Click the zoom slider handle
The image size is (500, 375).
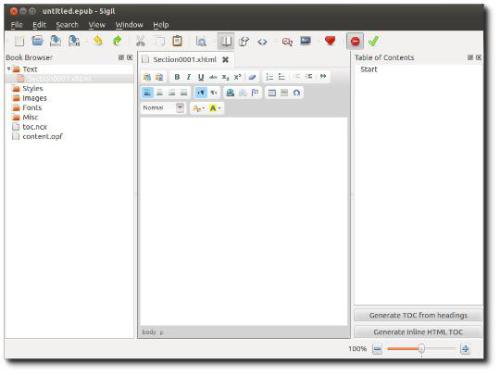(421, 349)
